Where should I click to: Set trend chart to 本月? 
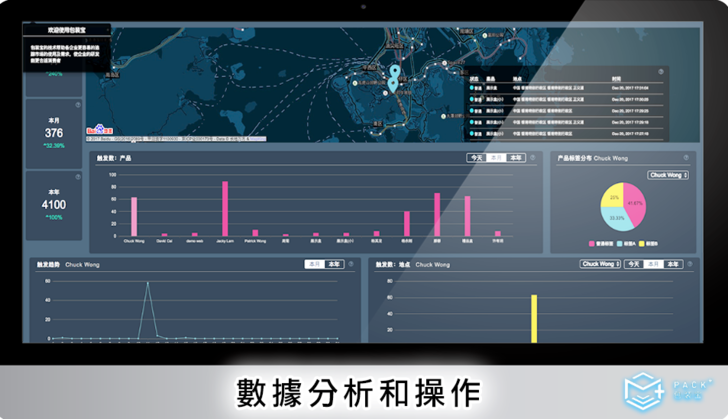pyautogui.click(x=314, y=264)
